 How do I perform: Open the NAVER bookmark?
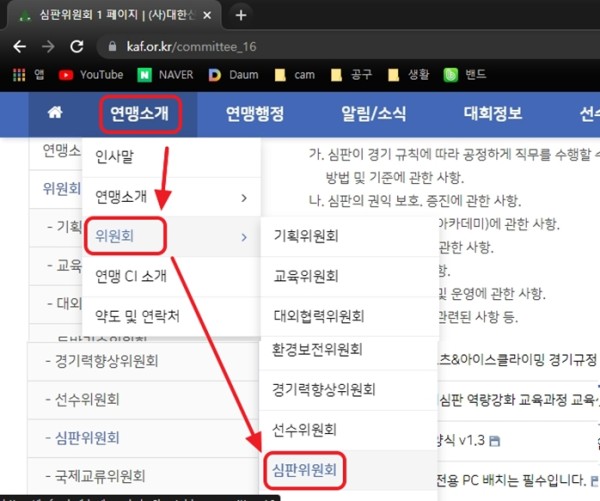[x=165, y=75]
